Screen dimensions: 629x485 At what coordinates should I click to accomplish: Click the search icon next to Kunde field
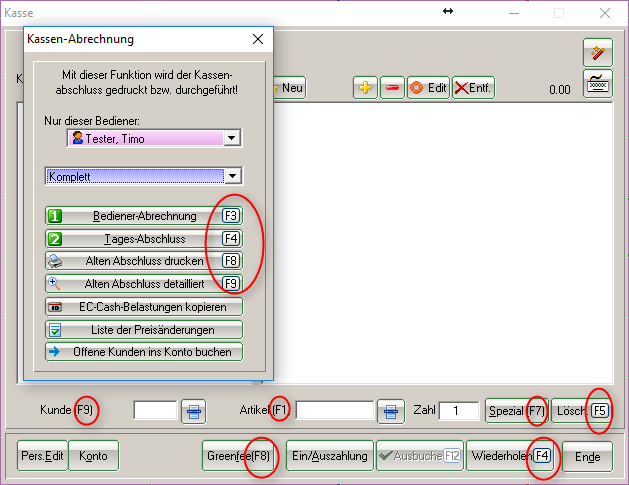(194, 410)
